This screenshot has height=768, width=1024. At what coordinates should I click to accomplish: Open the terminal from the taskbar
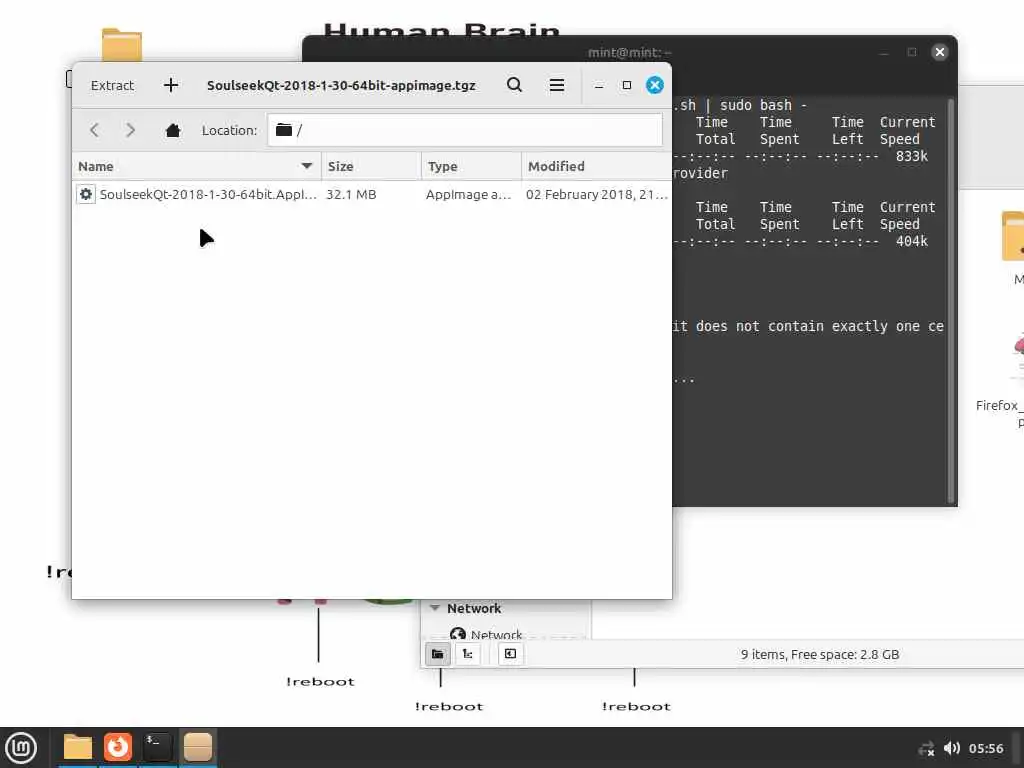[157, 747]
